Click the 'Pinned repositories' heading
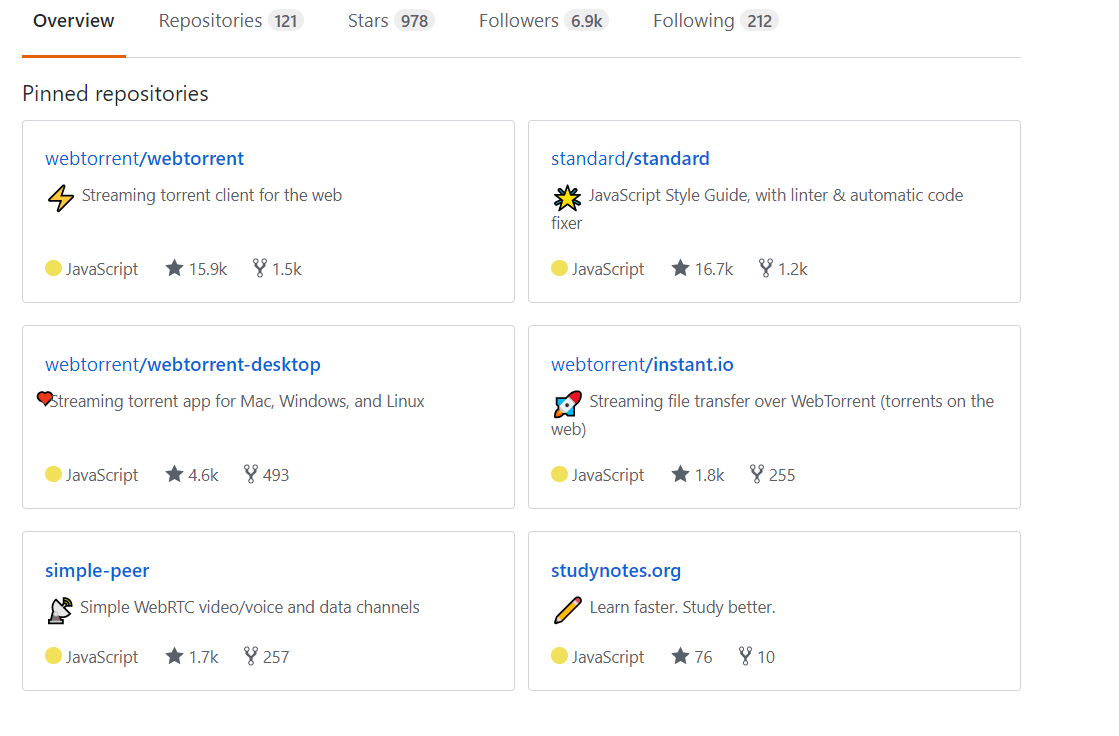This screenshot has height=736, width=1119. pos(115,94)
